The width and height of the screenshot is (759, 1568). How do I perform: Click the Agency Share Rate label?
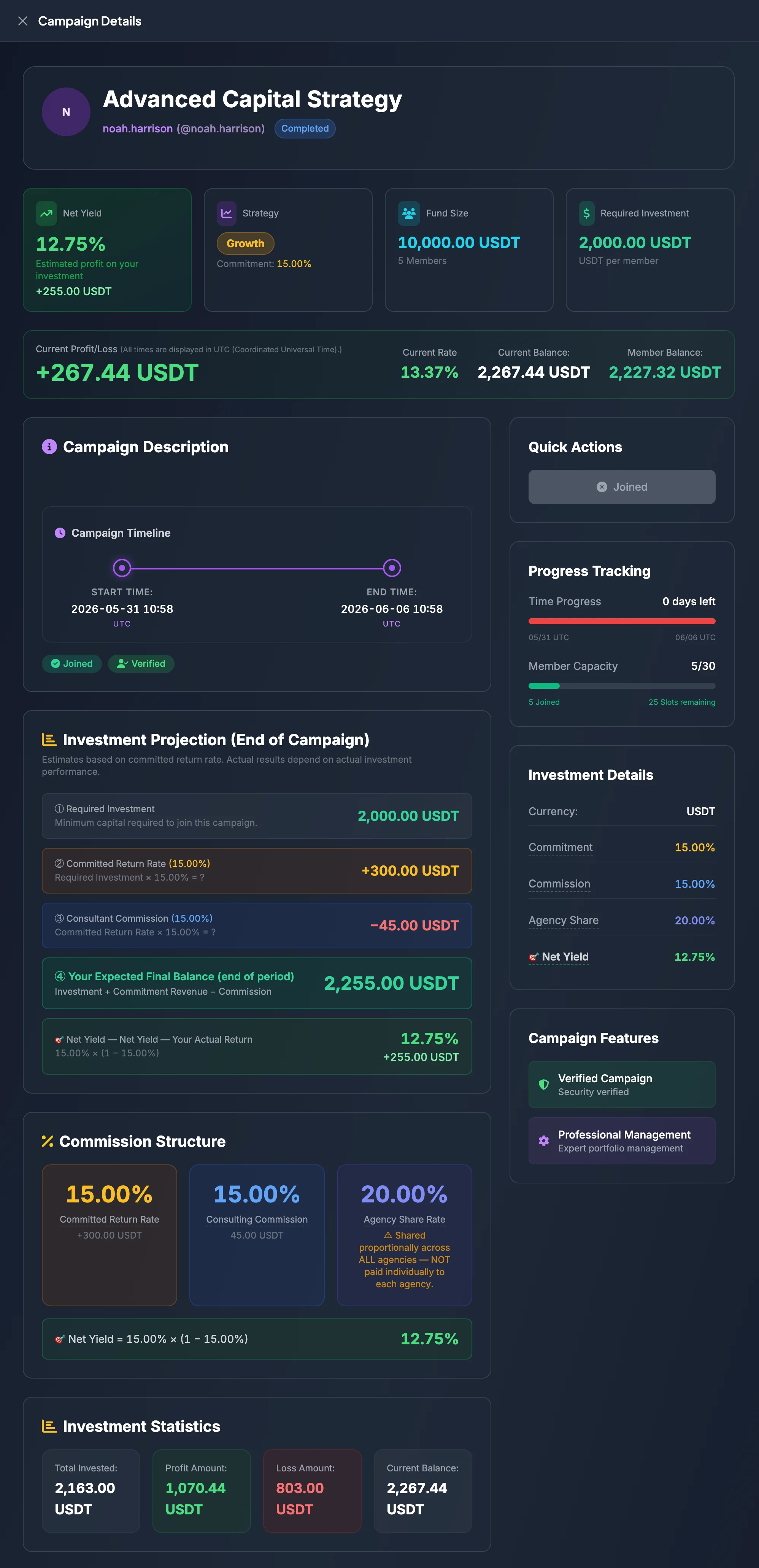[405, 1219]
